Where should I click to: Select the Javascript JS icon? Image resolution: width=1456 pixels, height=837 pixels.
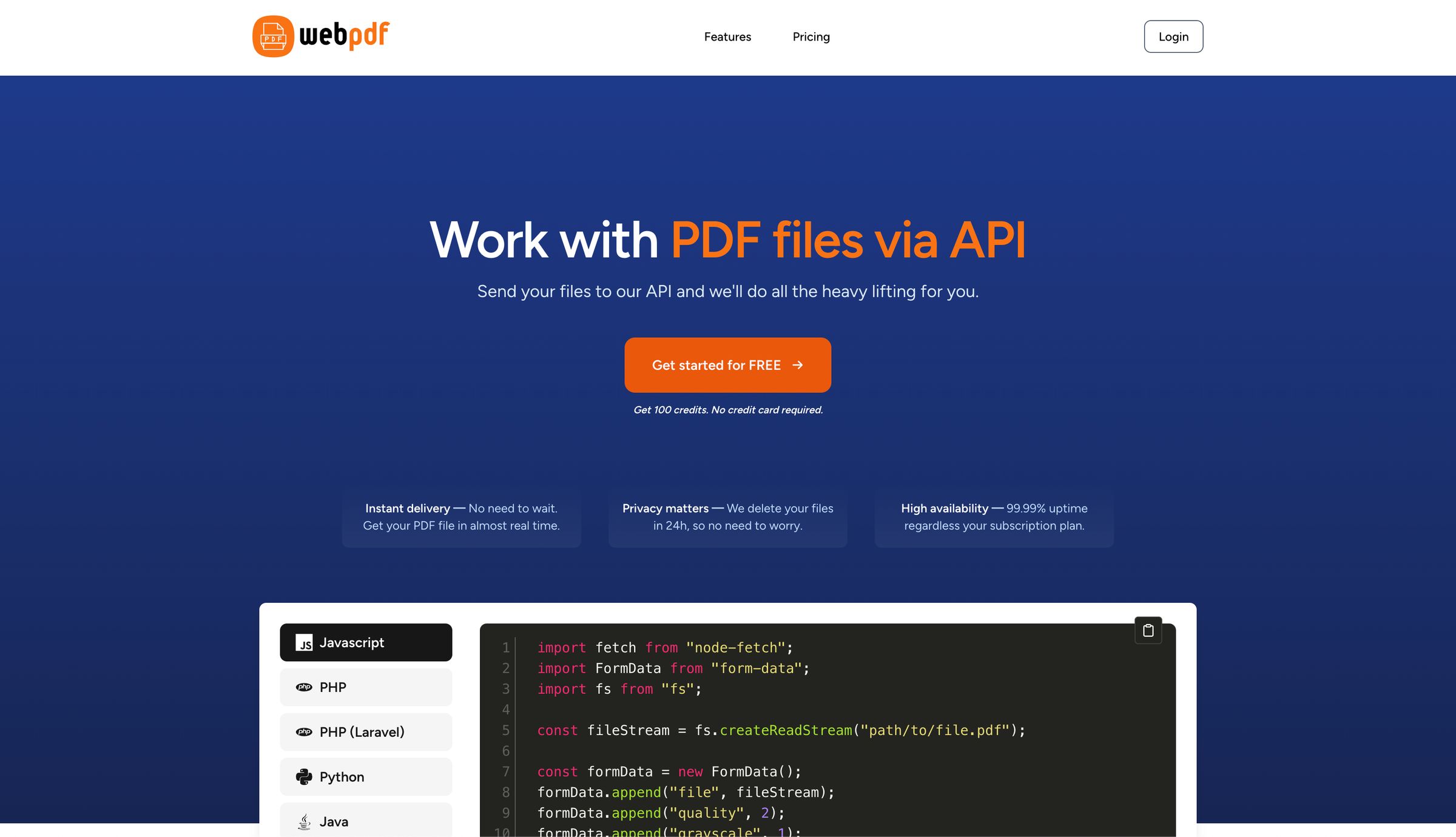point(305,642)
